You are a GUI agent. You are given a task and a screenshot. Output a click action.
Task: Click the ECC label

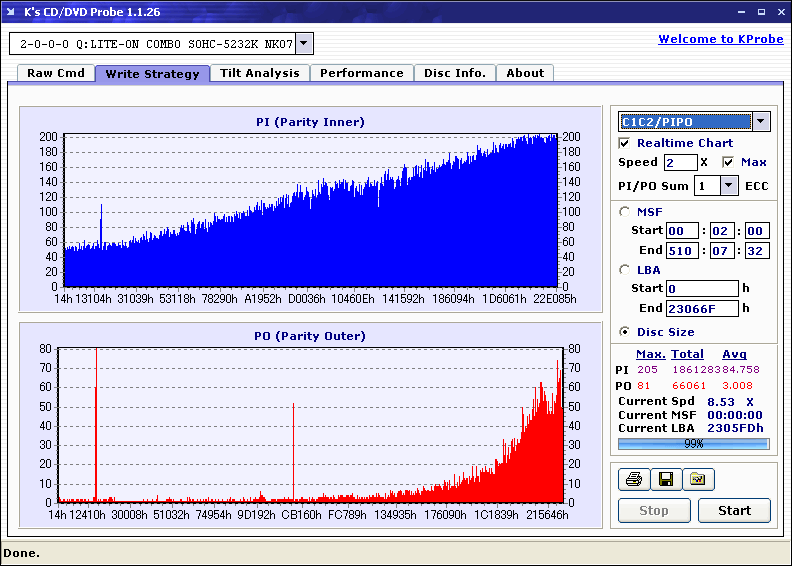(x=757, y=186)
